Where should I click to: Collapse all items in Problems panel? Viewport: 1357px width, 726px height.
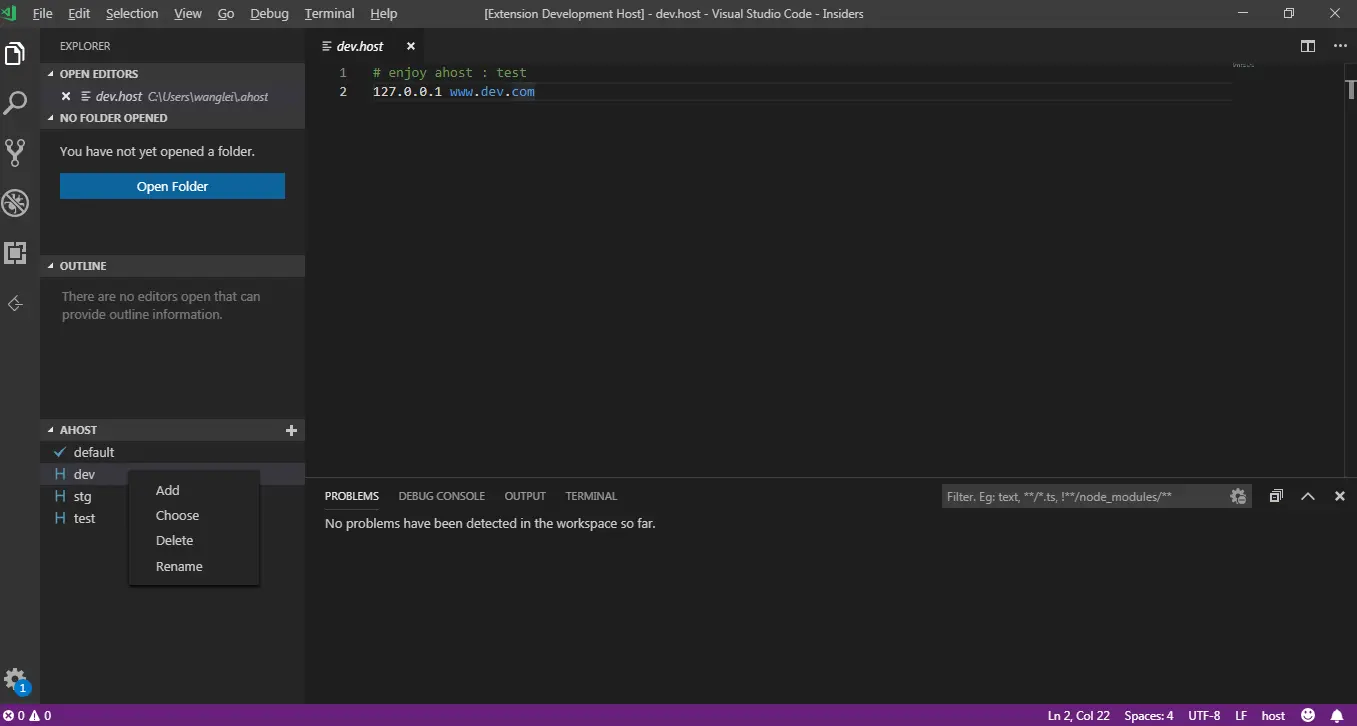coord(1276,496)
